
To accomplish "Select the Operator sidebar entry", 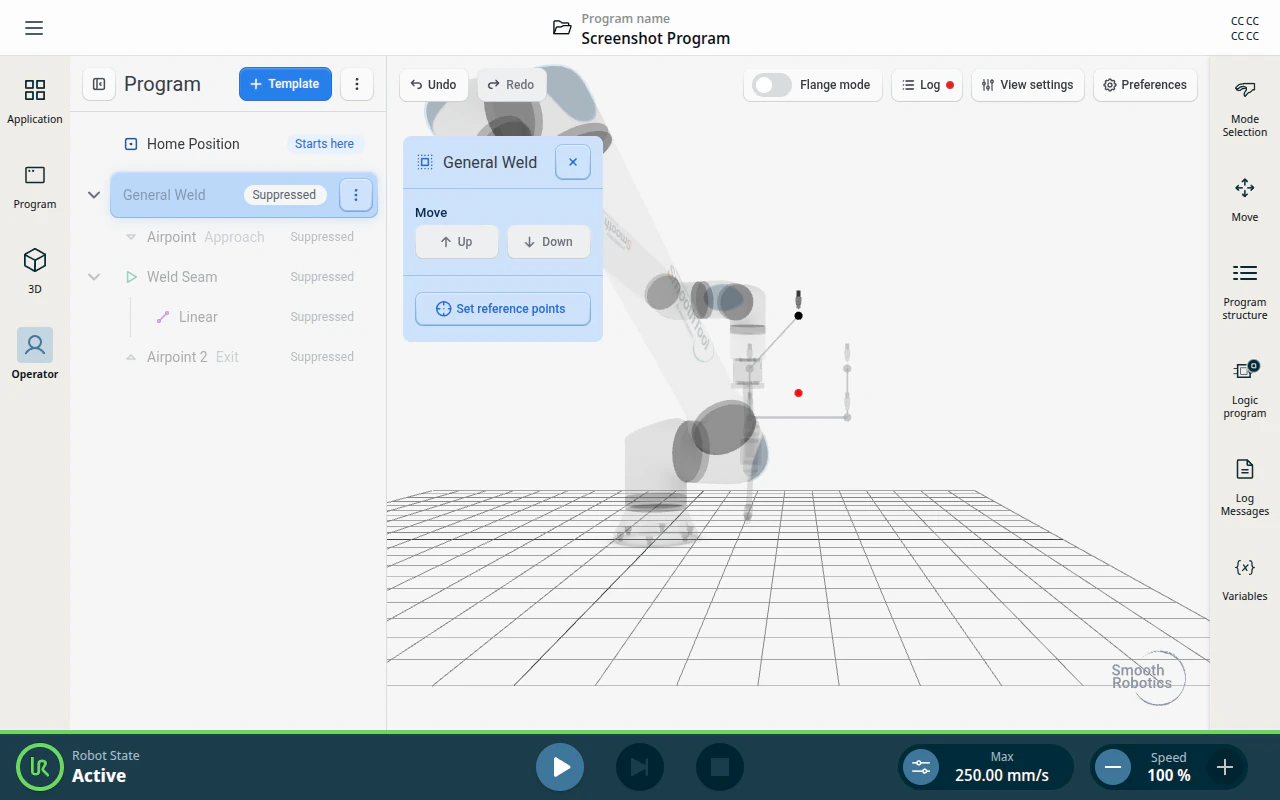I will 35,355.
